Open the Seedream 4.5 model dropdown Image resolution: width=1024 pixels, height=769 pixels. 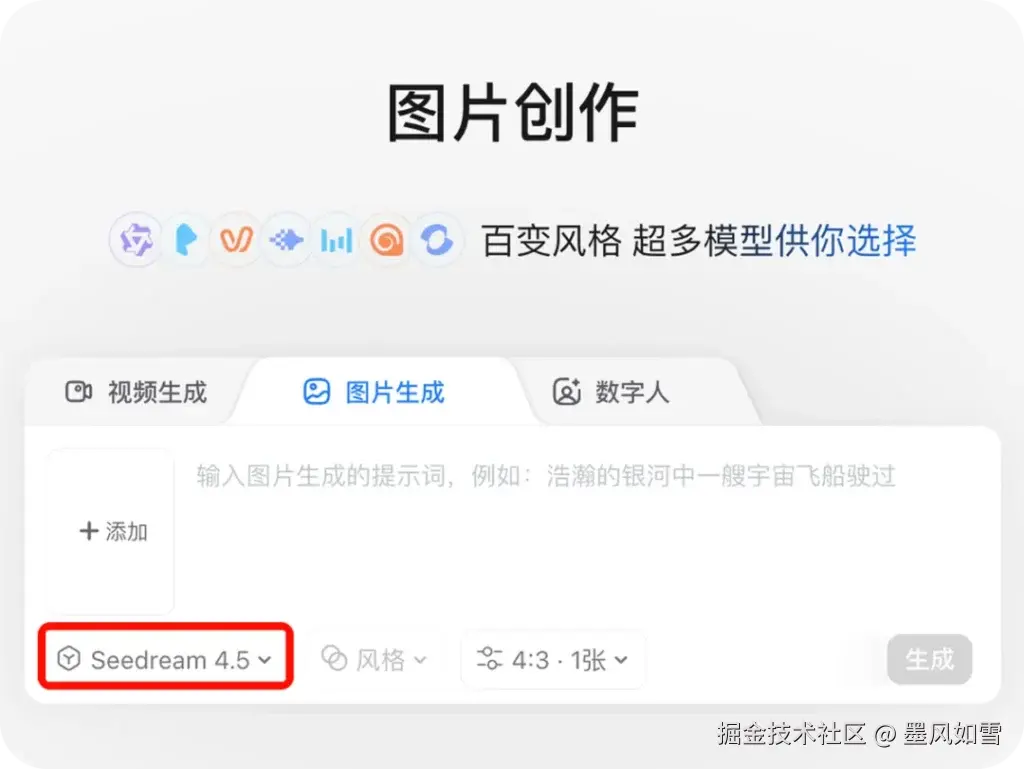(165, 659)
